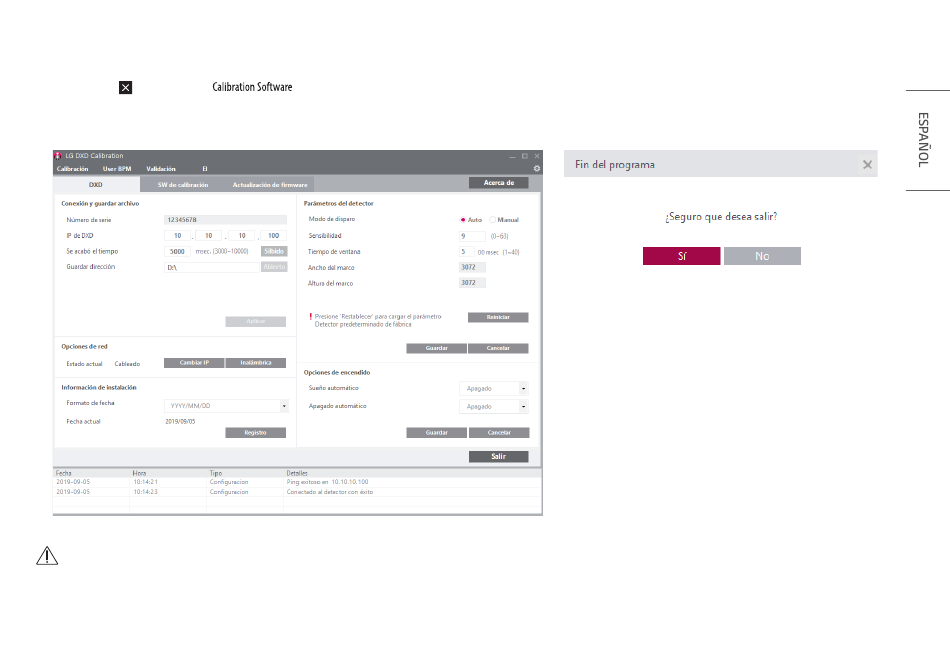Screen dimensions: 950x670
Task: Click timeout field showing 5000
Action: [x=178, y=251]
